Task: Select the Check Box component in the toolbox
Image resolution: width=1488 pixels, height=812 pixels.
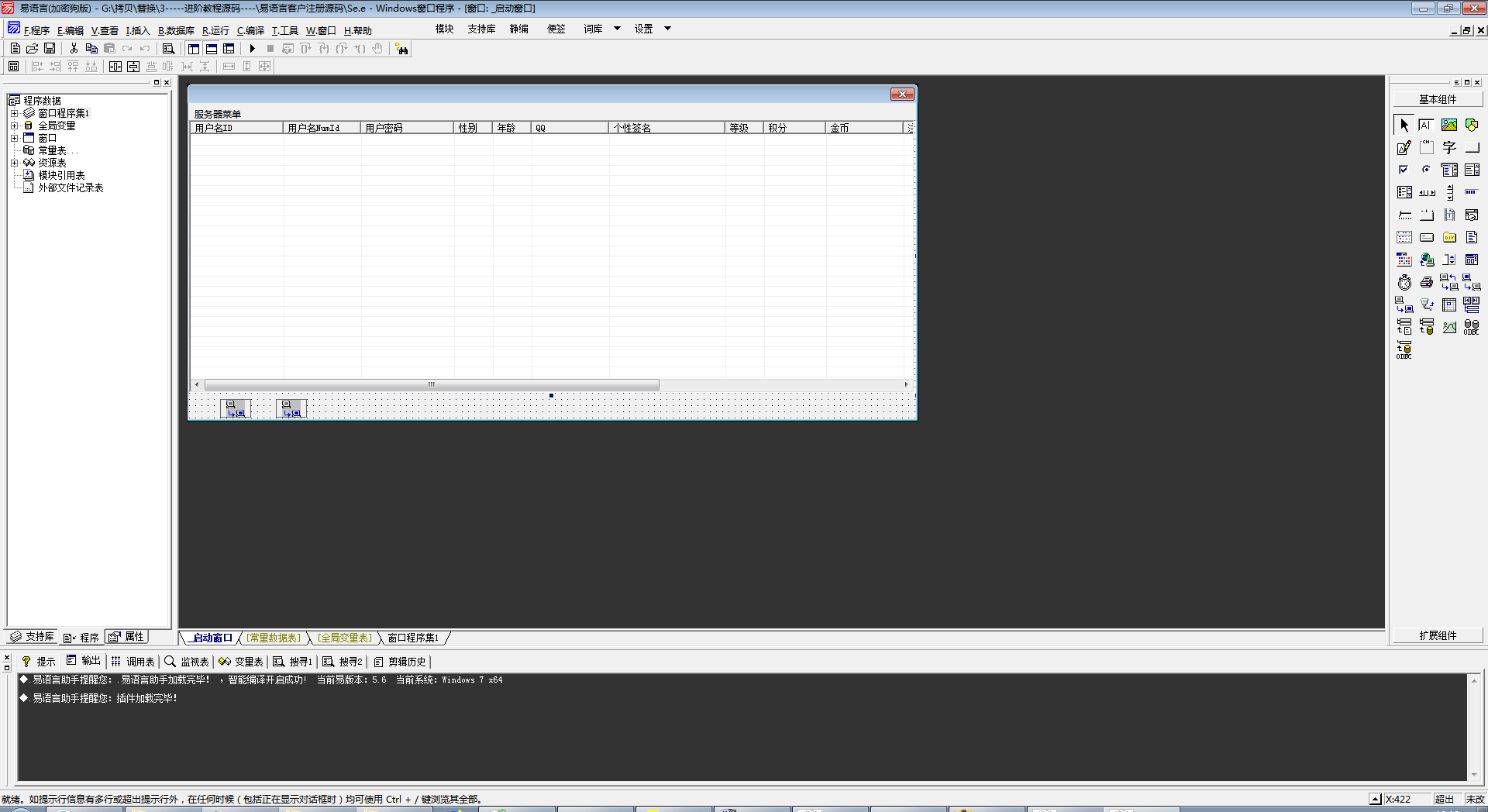Action: (x=1404, y=170)
